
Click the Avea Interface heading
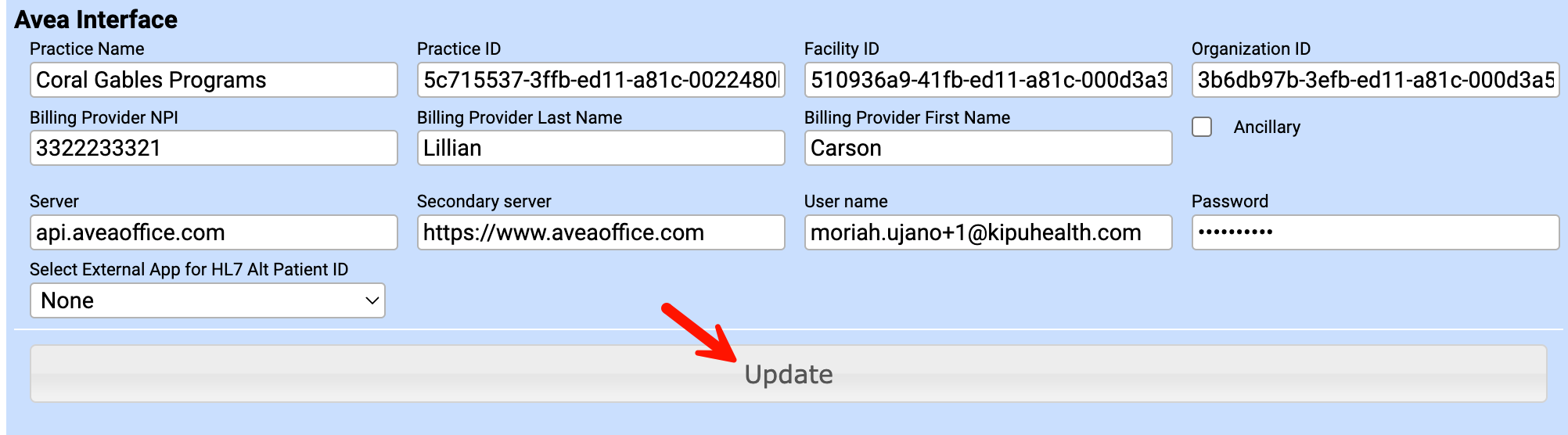pyautogui.click(x=95, y=20)
